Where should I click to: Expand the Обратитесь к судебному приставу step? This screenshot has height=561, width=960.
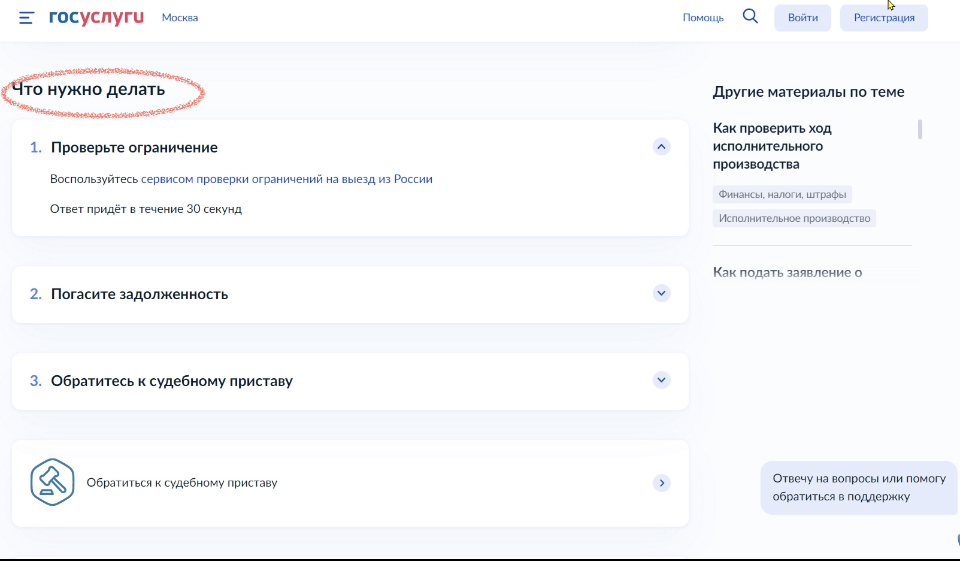click(660, 380)
